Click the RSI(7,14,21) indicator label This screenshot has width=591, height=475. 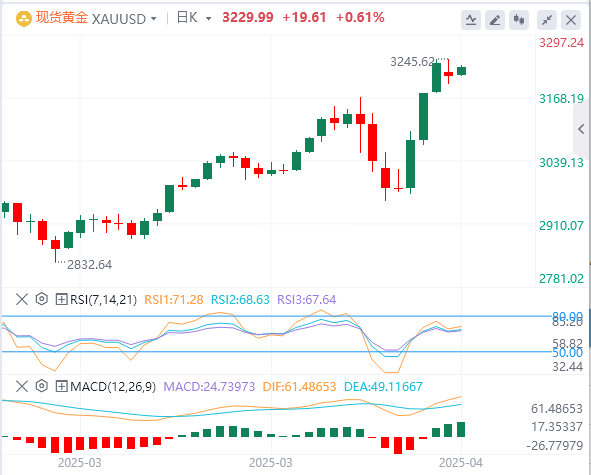[103, 300]
